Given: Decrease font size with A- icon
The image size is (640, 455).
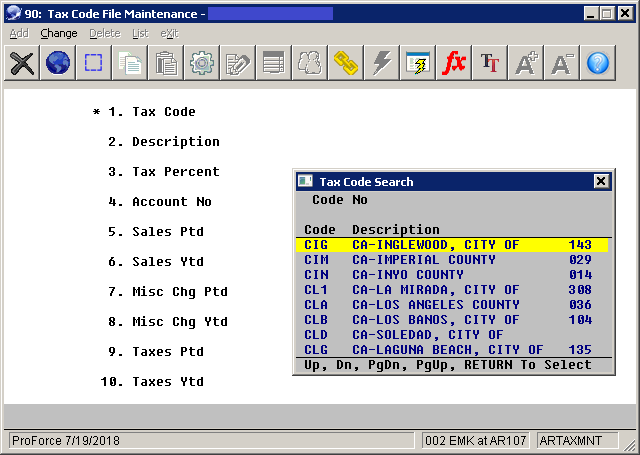Looking at the screenshot, I should (562, 63).
